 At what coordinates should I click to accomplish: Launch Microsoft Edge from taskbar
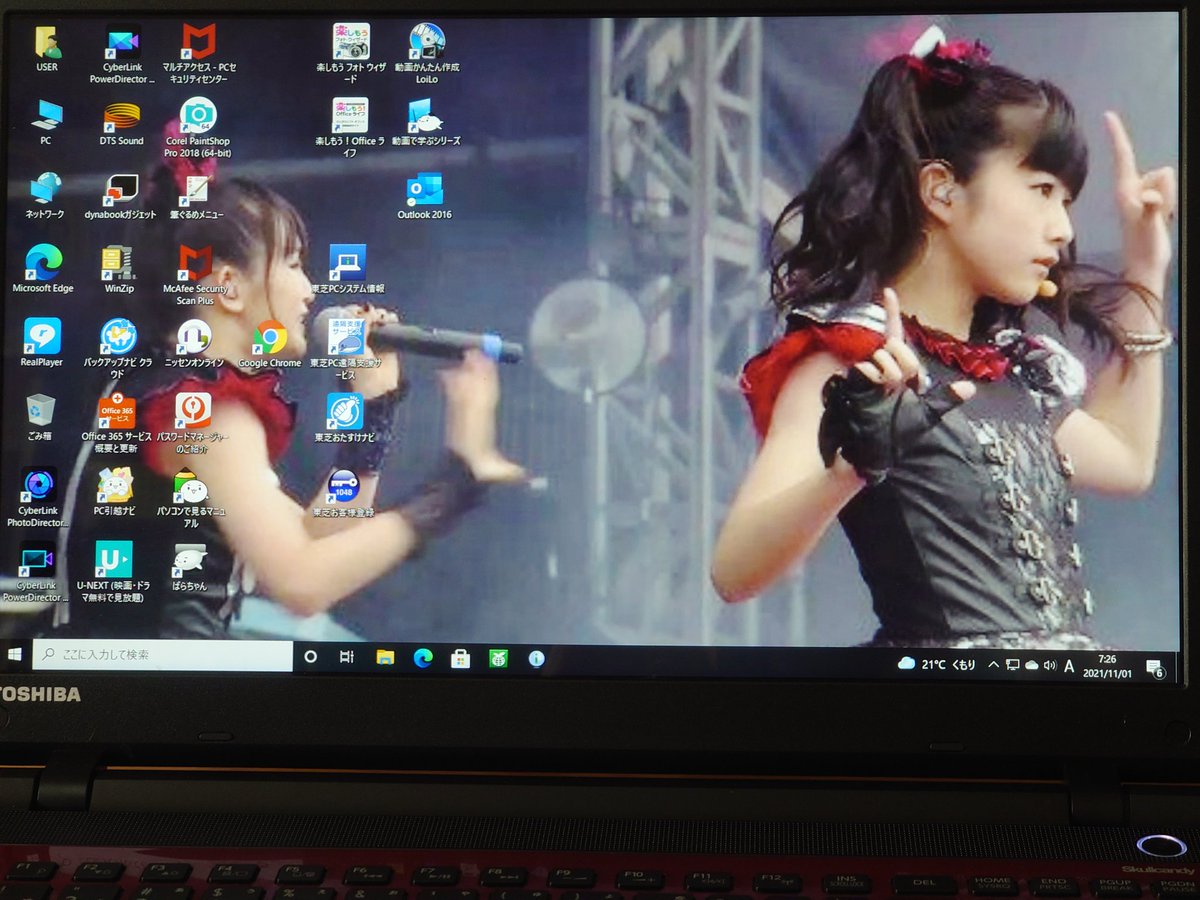pos(423,658)
